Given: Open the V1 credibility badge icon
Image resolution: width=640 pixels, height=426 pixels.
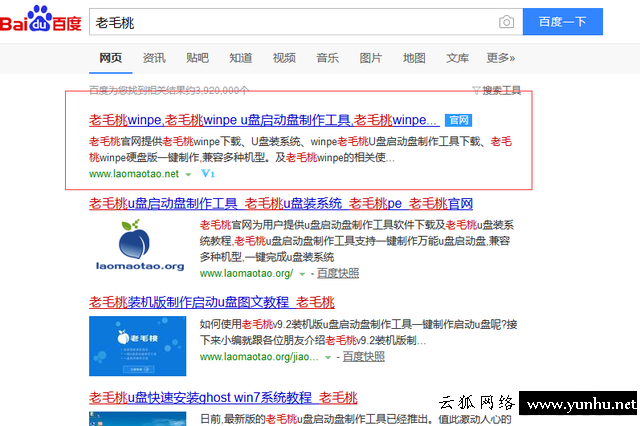Looking at the screenshot, I should click(208, 173).
